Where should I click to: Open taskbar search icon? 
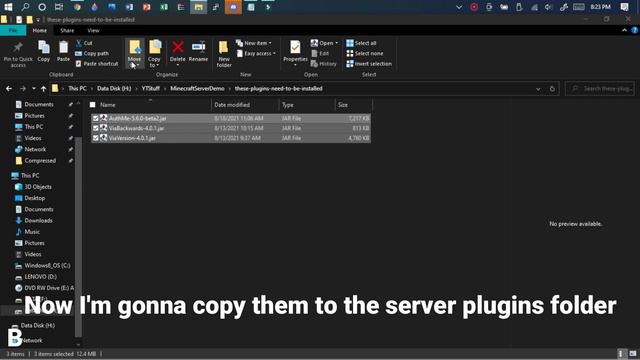(25, 7)
